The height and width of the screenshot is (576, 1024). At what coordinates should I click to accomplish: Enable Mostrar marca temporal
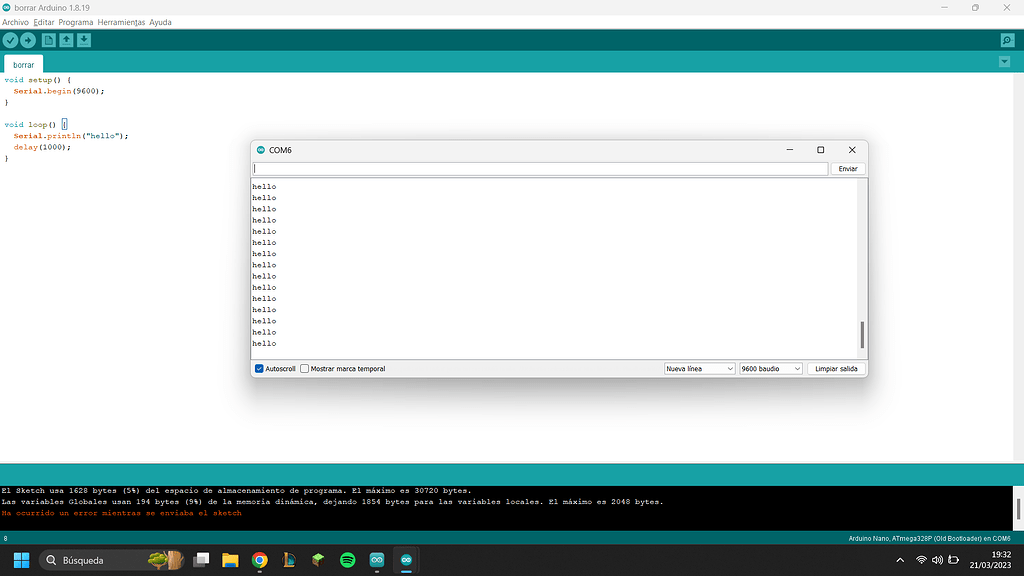click(x=305, y=368)
